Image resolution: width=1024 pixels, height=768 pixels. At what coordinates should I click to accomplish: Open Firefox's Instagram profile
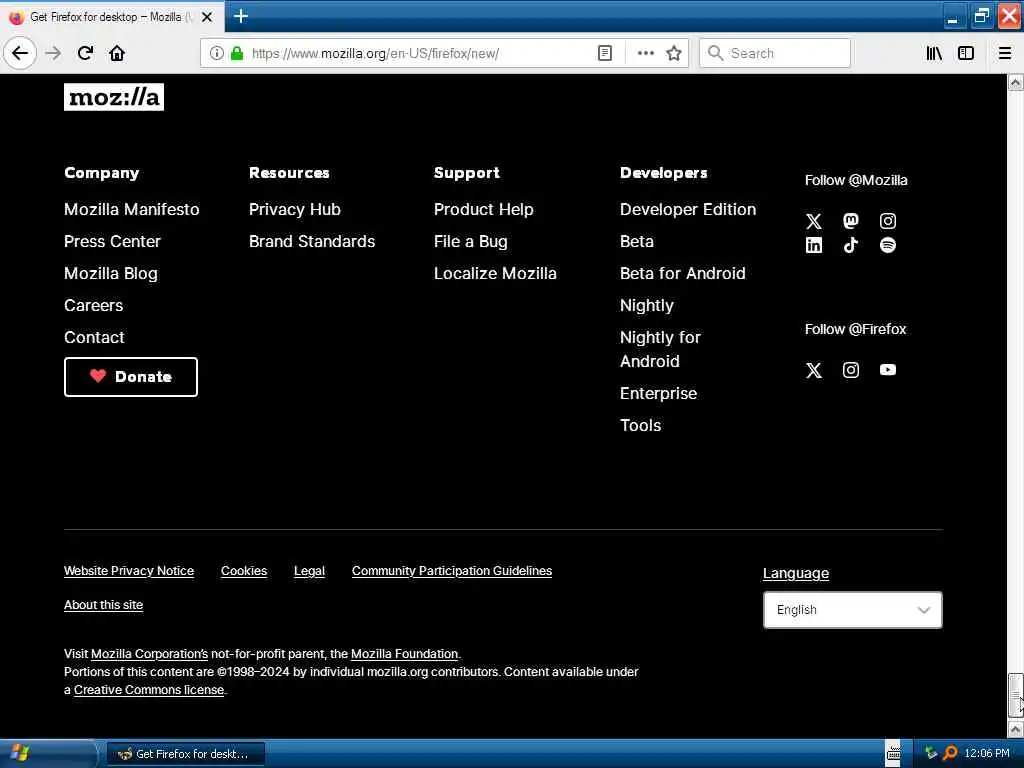(x=851, y=370)
